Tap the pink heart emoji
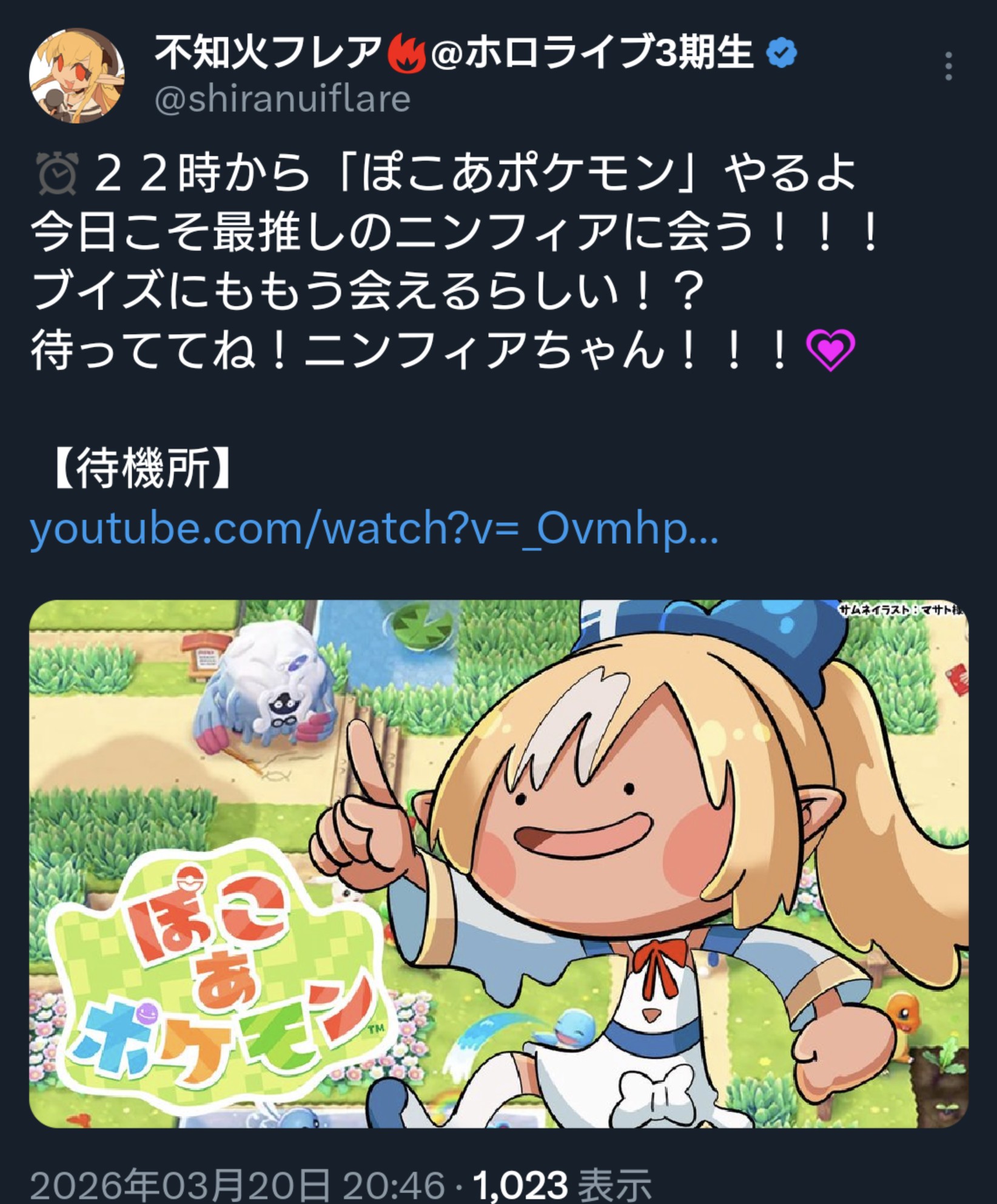The height and width of the screenshot is (1204, 997). [830, 350]
